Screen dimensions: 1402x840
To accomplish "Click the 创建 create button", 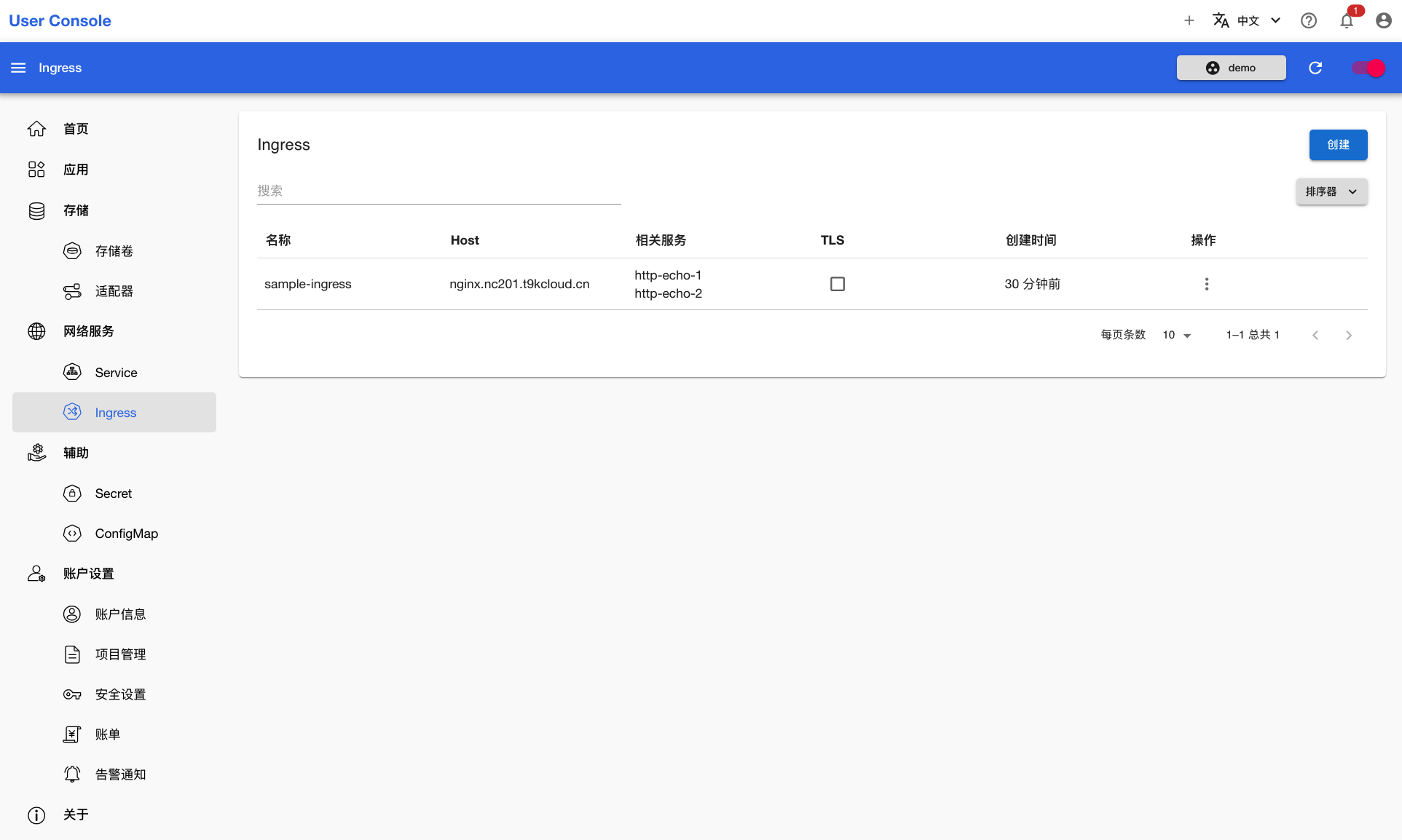I will tap(1338, 145).
